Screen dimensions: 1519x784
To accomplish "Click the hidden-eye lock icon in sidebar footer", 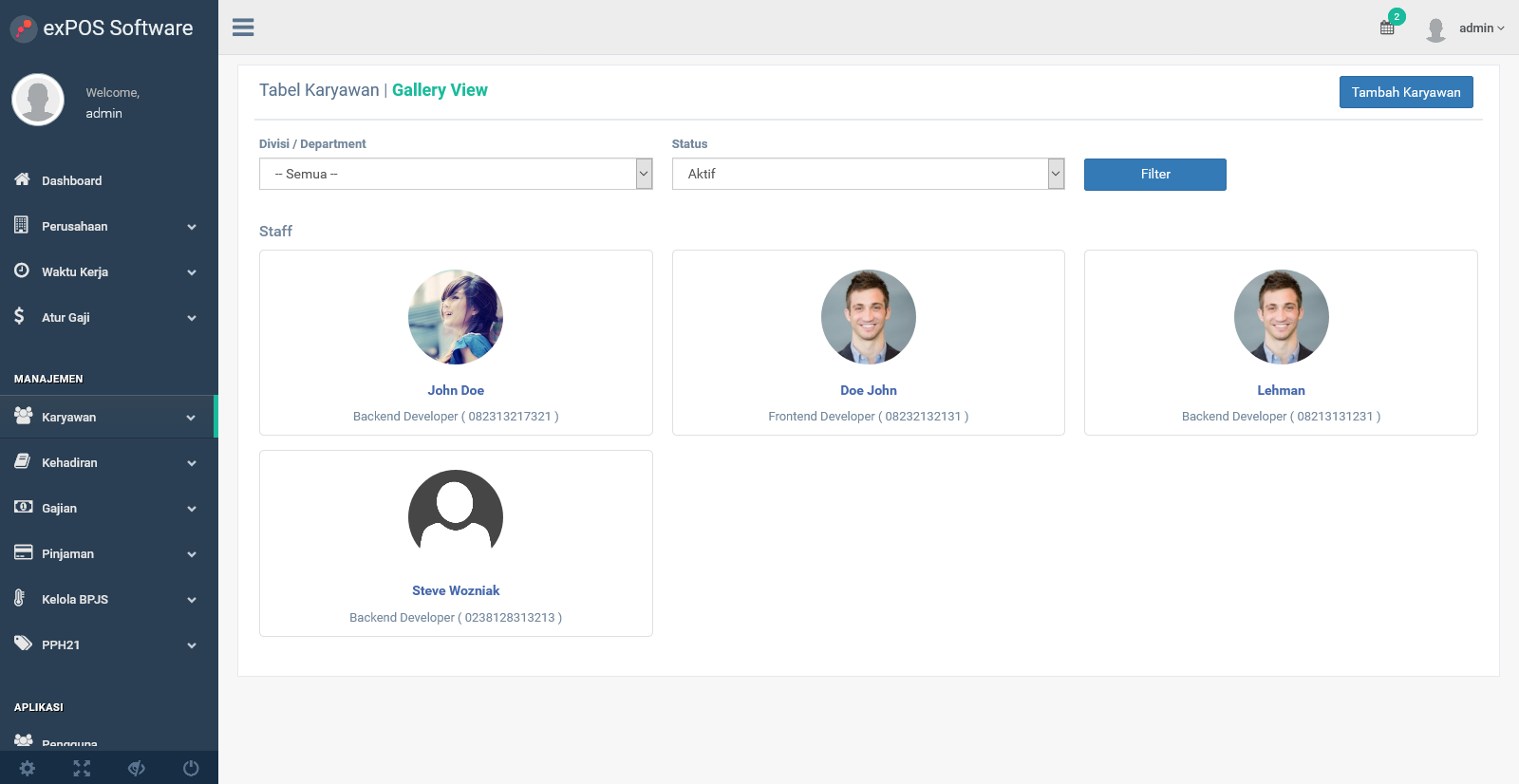I will click(137, 768).
